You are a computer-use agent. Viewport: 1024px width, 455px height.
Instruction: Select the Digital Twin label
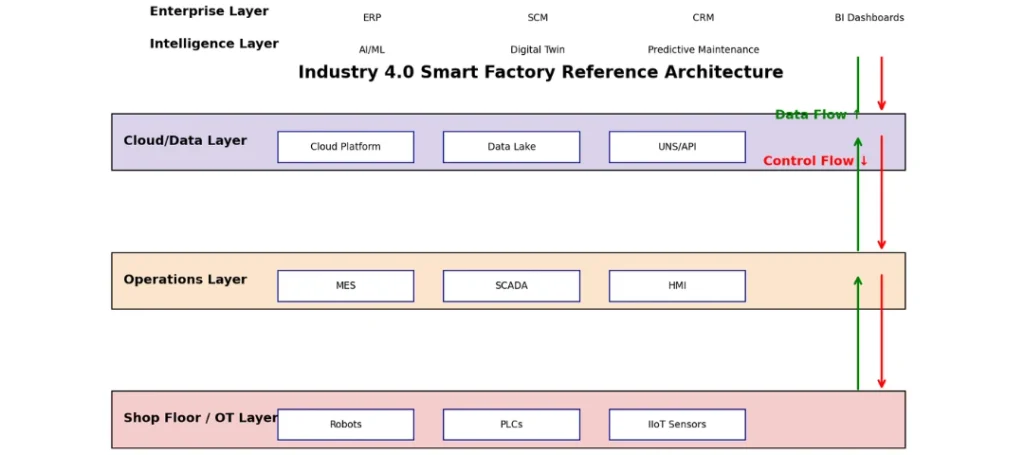[537, 50]
